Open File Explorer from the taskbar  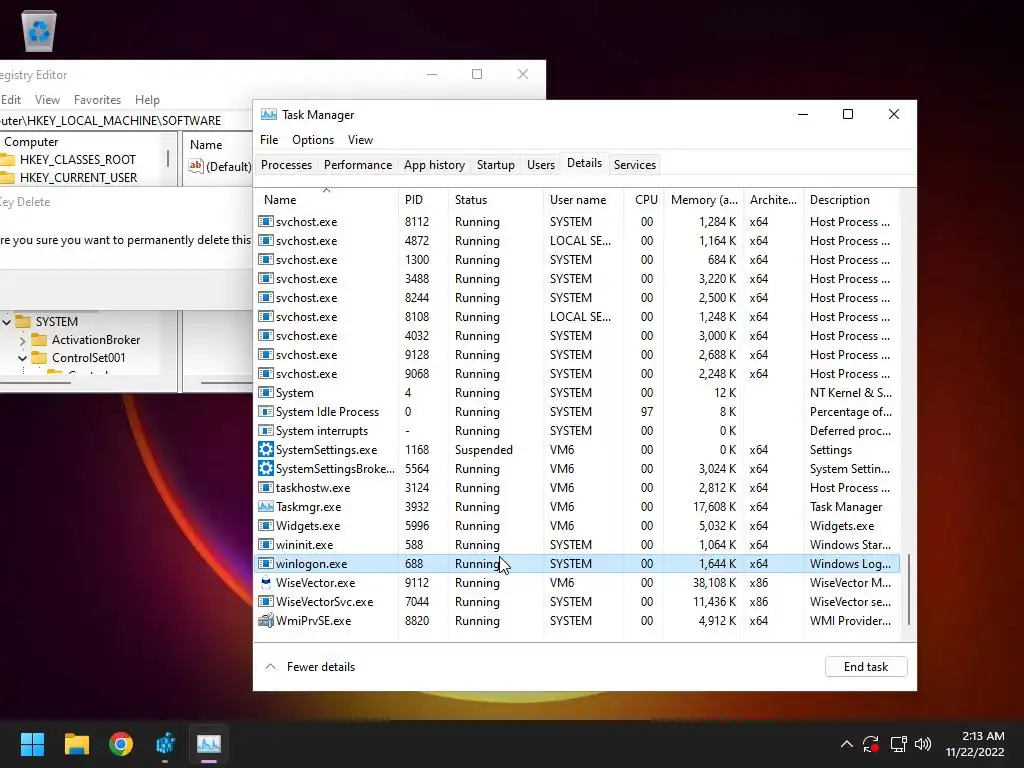click(76, 744)
